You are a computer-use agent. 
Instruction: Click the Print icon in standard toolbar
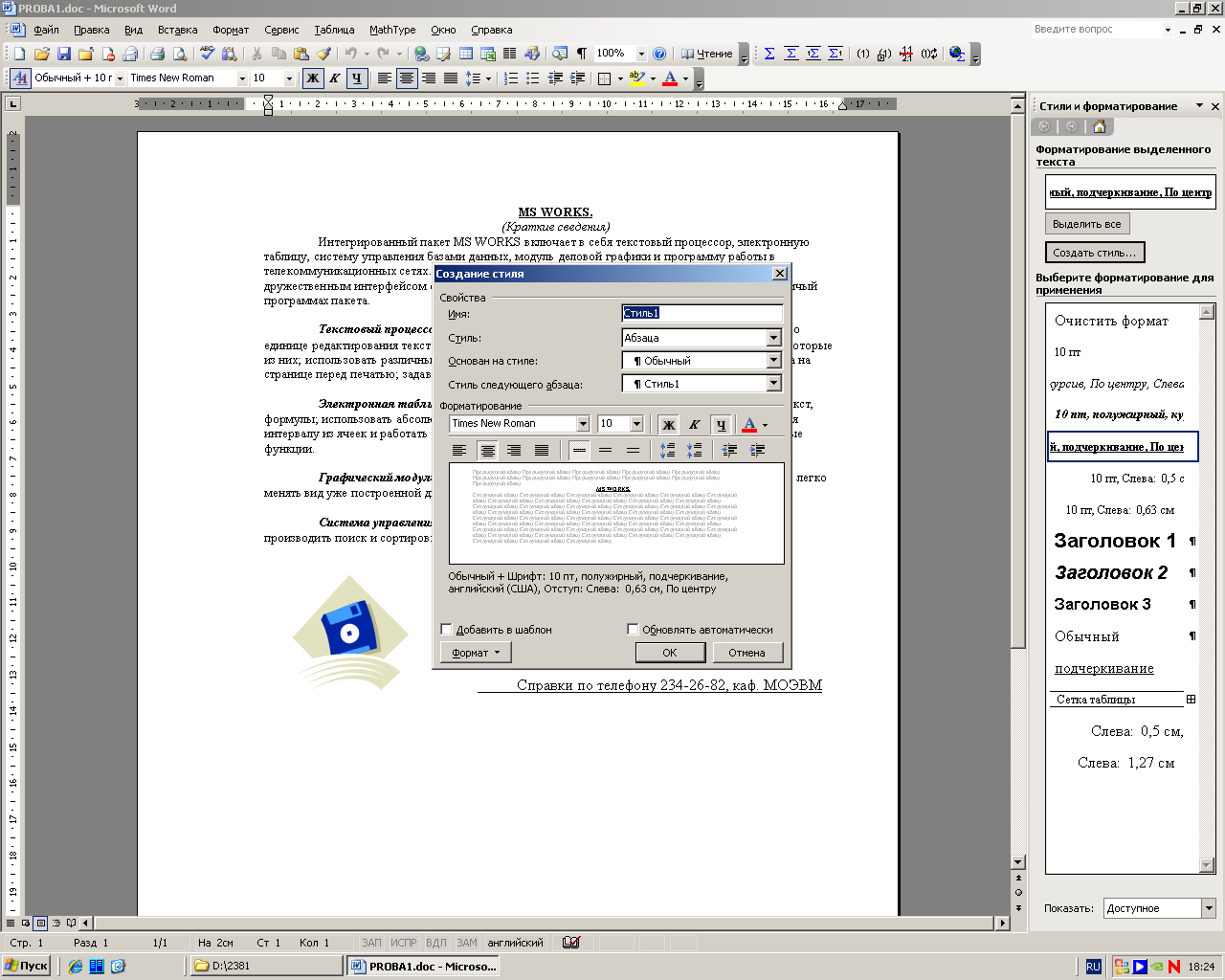[x=157, y=54]
